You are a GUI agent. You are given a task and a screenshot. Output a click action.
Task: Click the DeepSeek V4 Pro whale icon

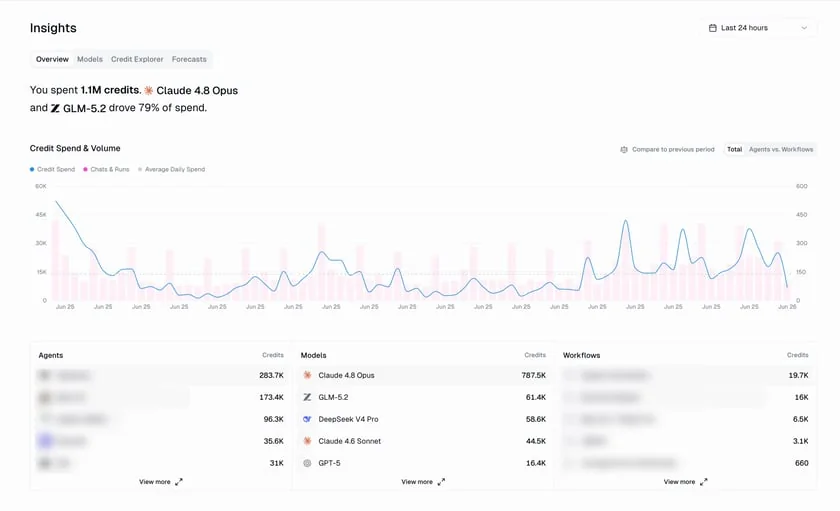[307, 419]
